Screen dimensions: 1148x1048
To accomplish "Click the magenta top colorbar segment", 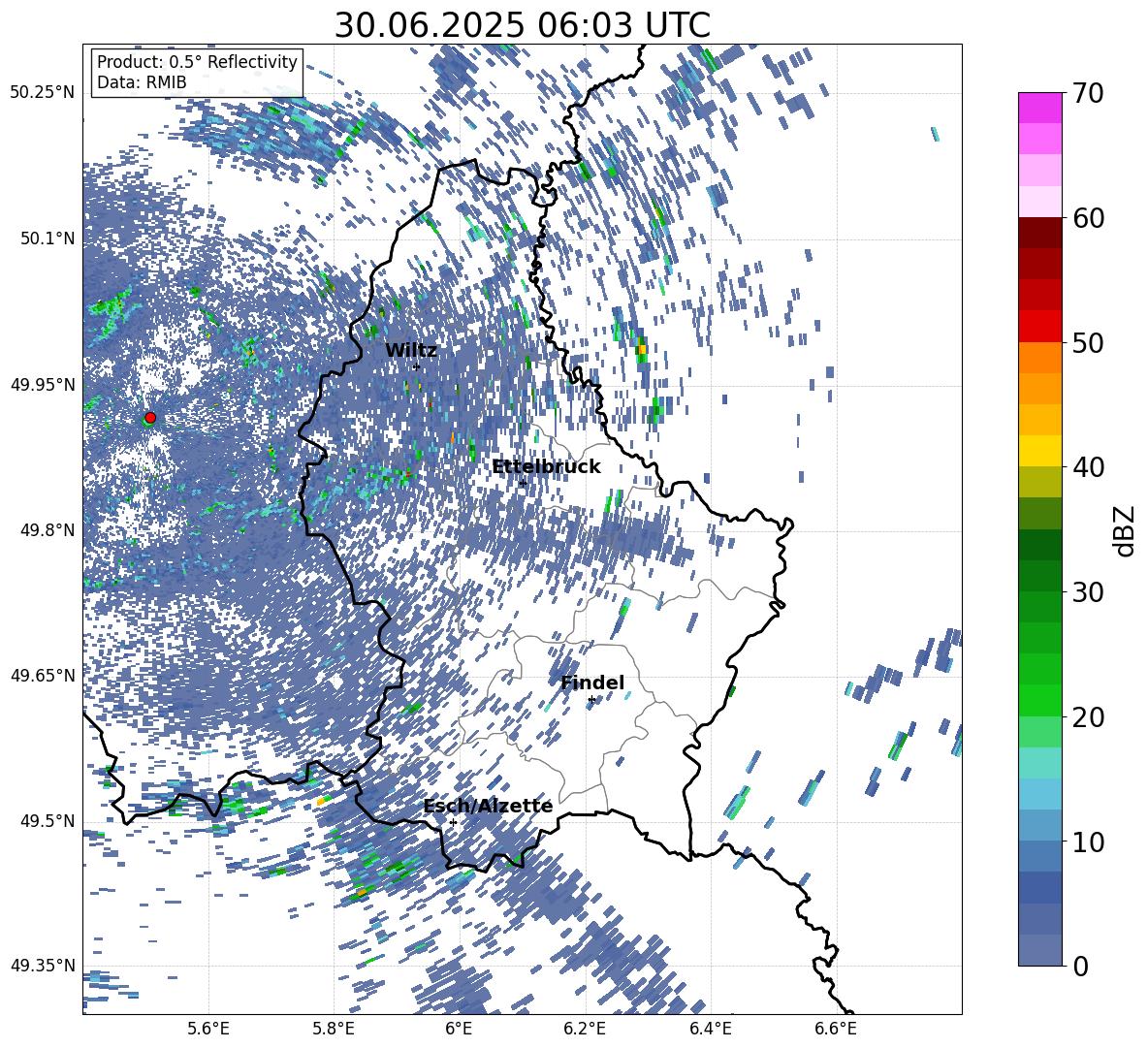I will pyautogui.click(x=1040, y=108).
